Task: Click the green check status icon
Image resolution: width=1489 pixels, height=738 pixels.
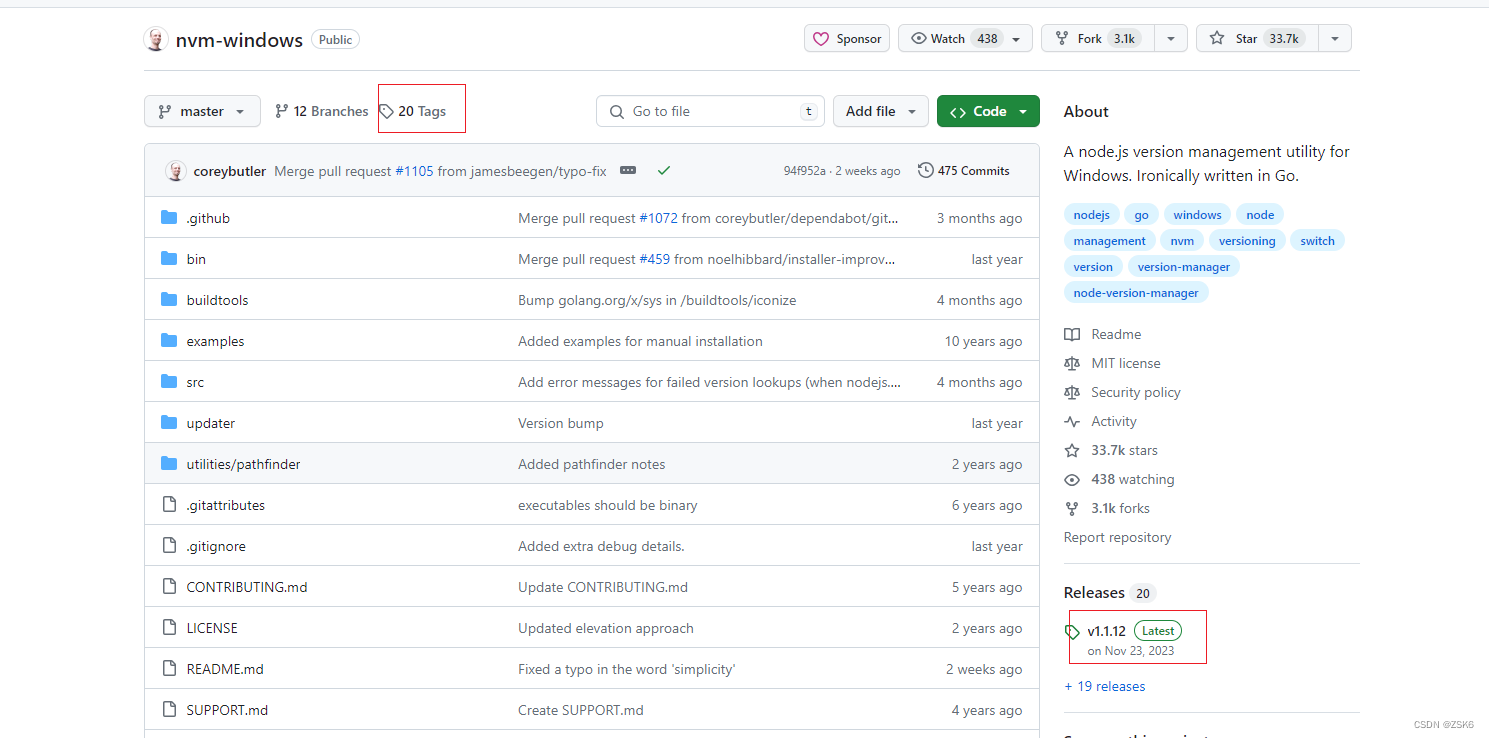Action: coord(664,171)
